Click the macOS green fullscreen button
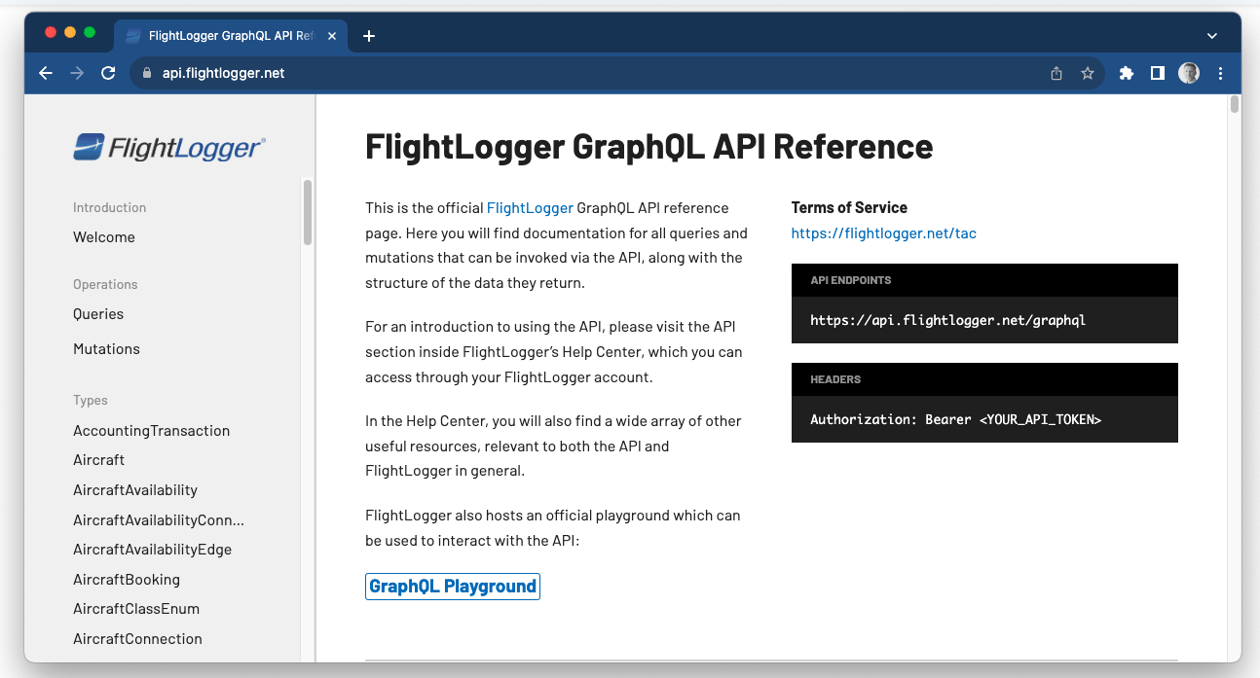 click(90, 32)
